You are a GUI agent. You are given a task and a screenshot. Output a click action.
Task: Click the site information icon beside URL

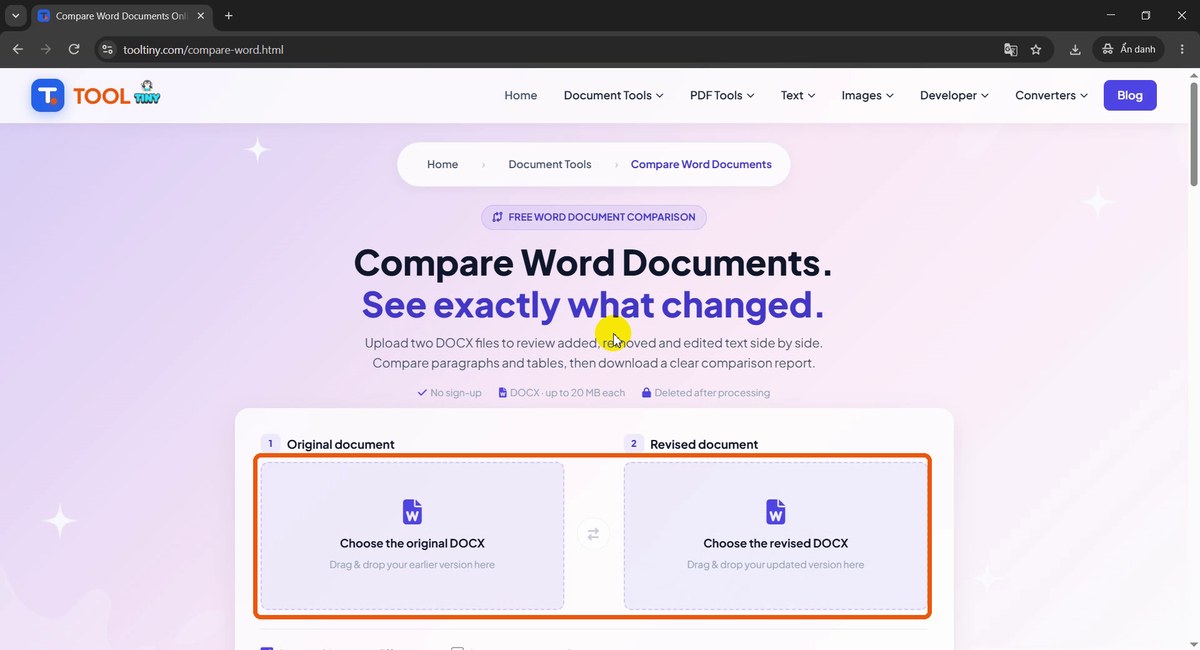tap(109, 49)
